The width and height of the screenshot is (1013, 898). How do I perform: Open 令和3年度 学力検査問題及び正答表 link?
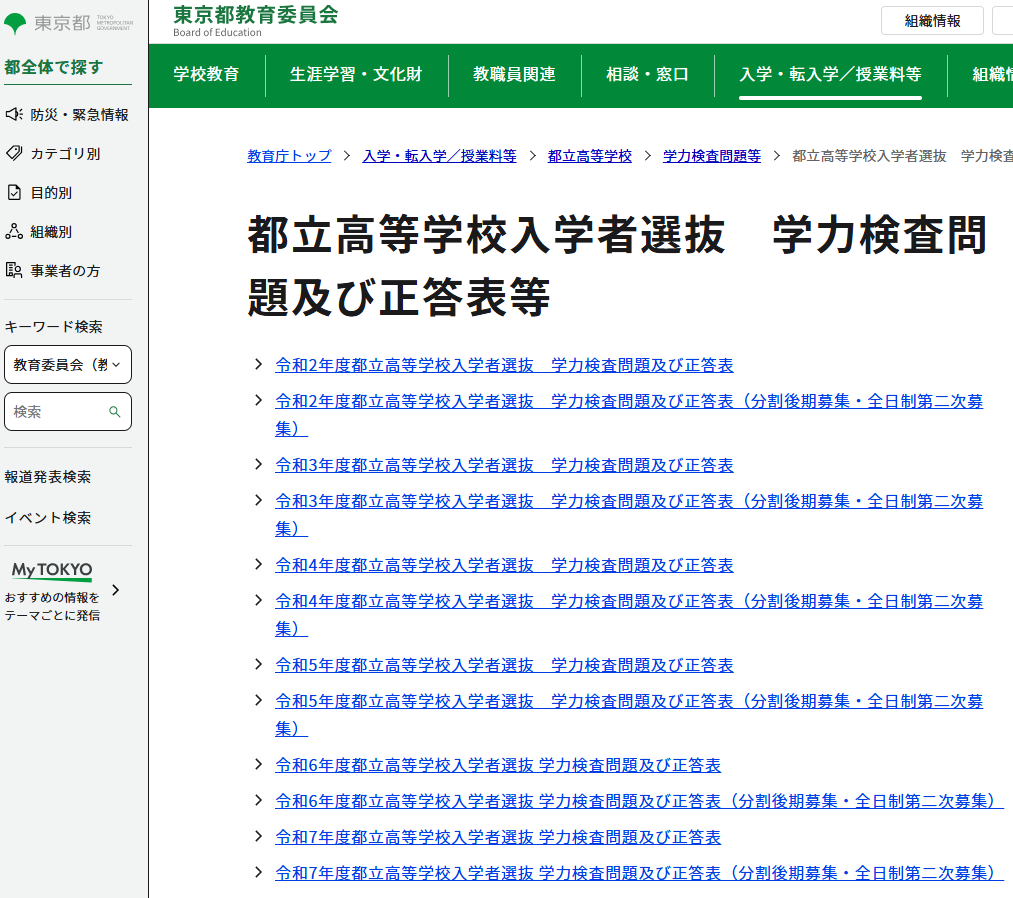pos(504,465)
